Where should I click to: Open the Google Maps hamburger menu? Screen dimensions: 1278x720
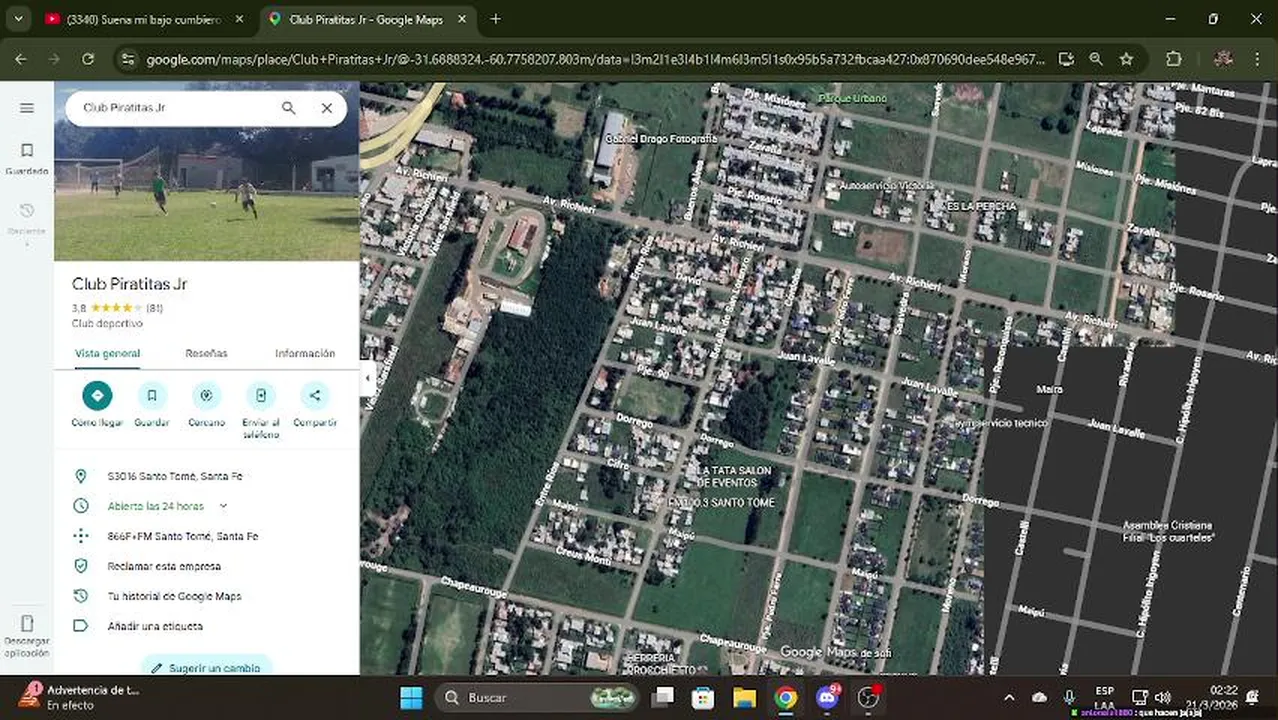click(27, 108)
